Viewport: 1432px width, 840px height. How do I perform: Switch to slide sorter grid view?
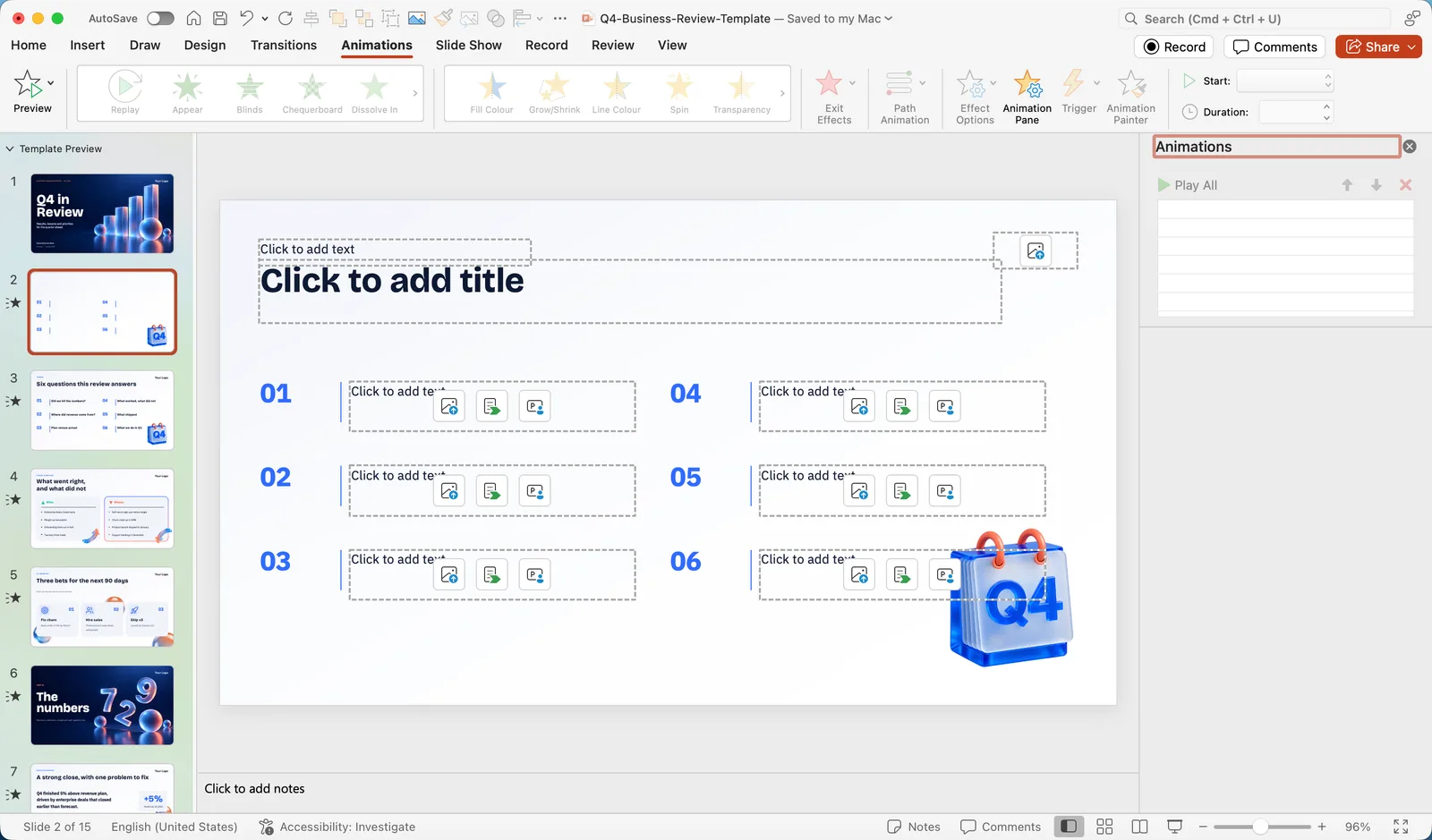(1104, 827)
